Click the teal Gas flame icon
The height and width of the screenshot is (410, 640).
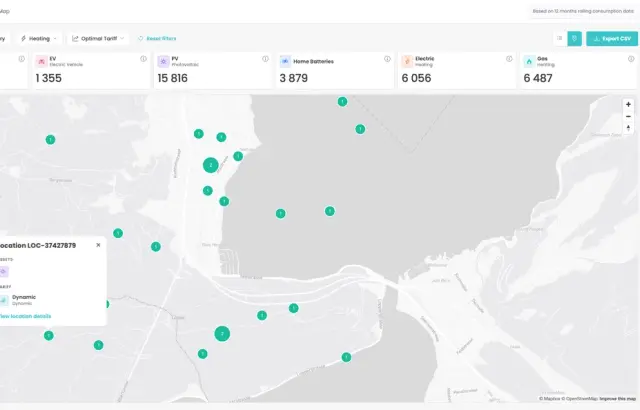pos(529,61)
